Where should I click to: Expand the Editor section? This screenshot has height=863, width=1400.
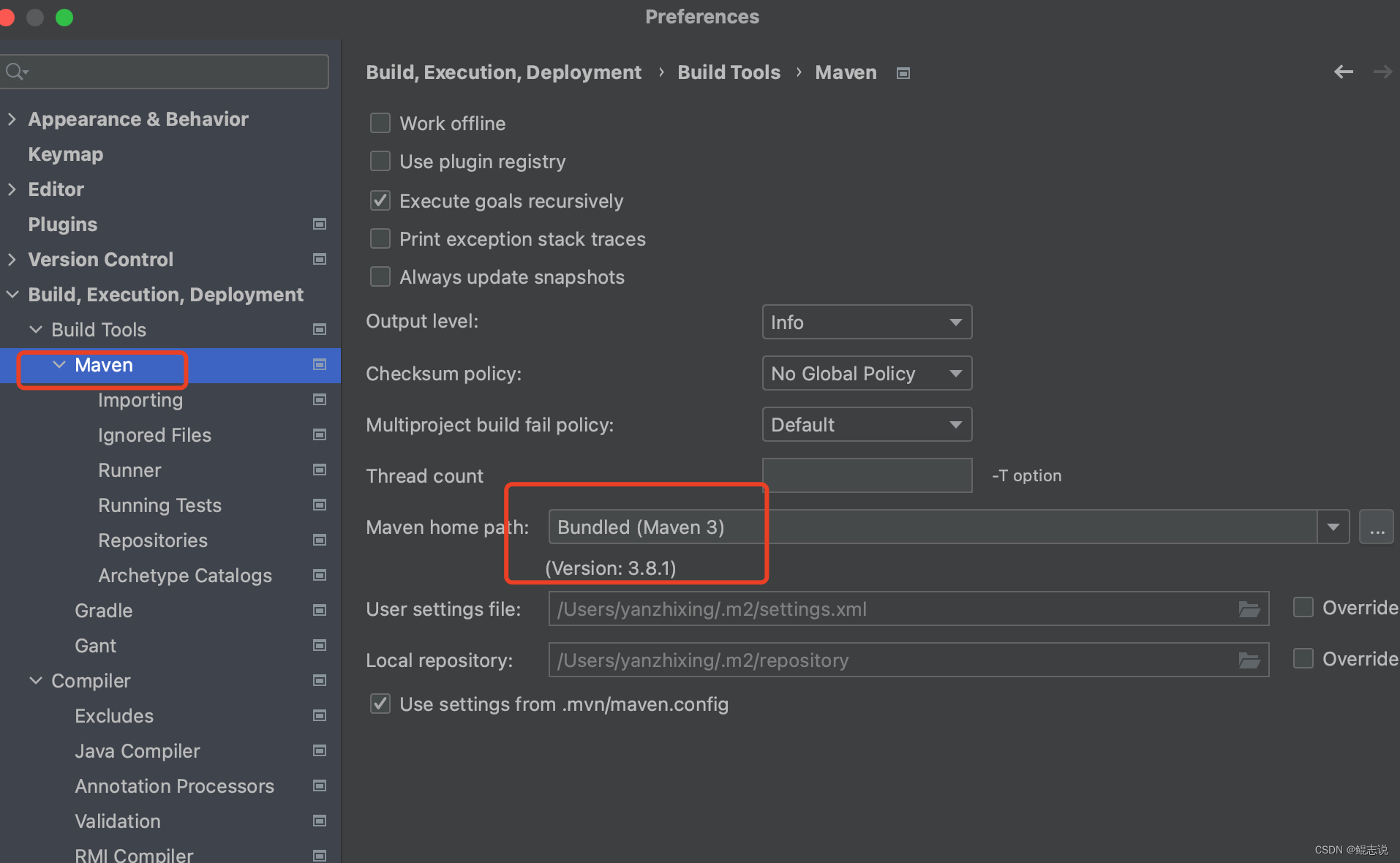tap(12, 189)
